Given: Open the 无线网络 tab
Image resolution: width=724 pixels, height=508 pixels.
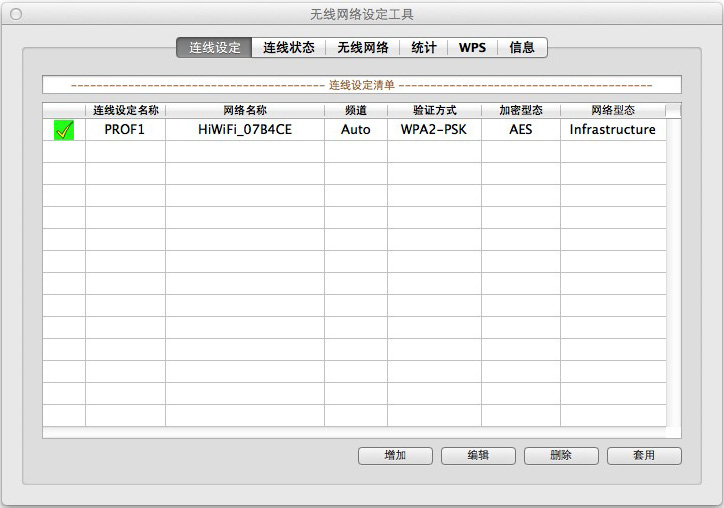Looking at the screenshot, I should pyautogui.click(x=362, y=48).
